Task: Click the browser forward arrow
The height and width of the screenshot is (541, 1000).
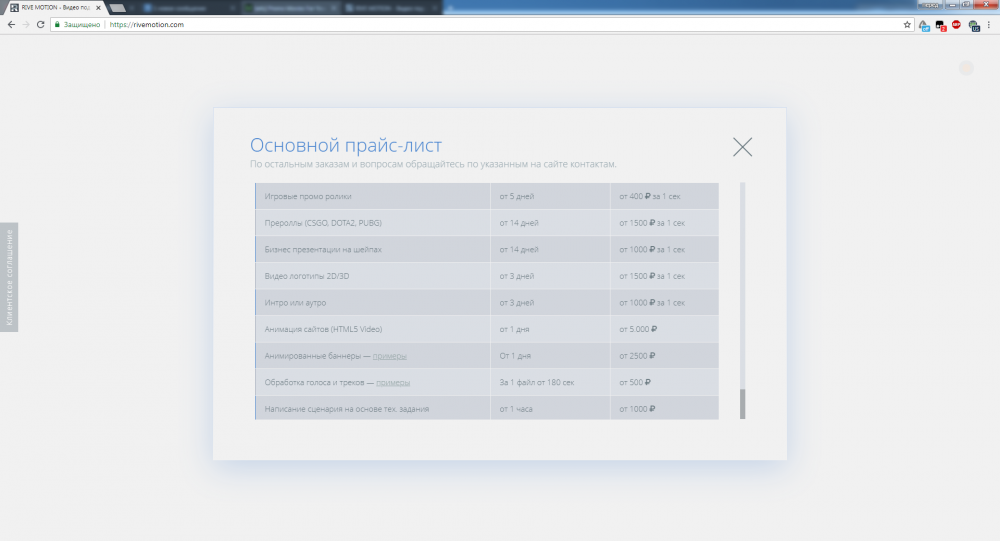Action: (x=25, y=24)
